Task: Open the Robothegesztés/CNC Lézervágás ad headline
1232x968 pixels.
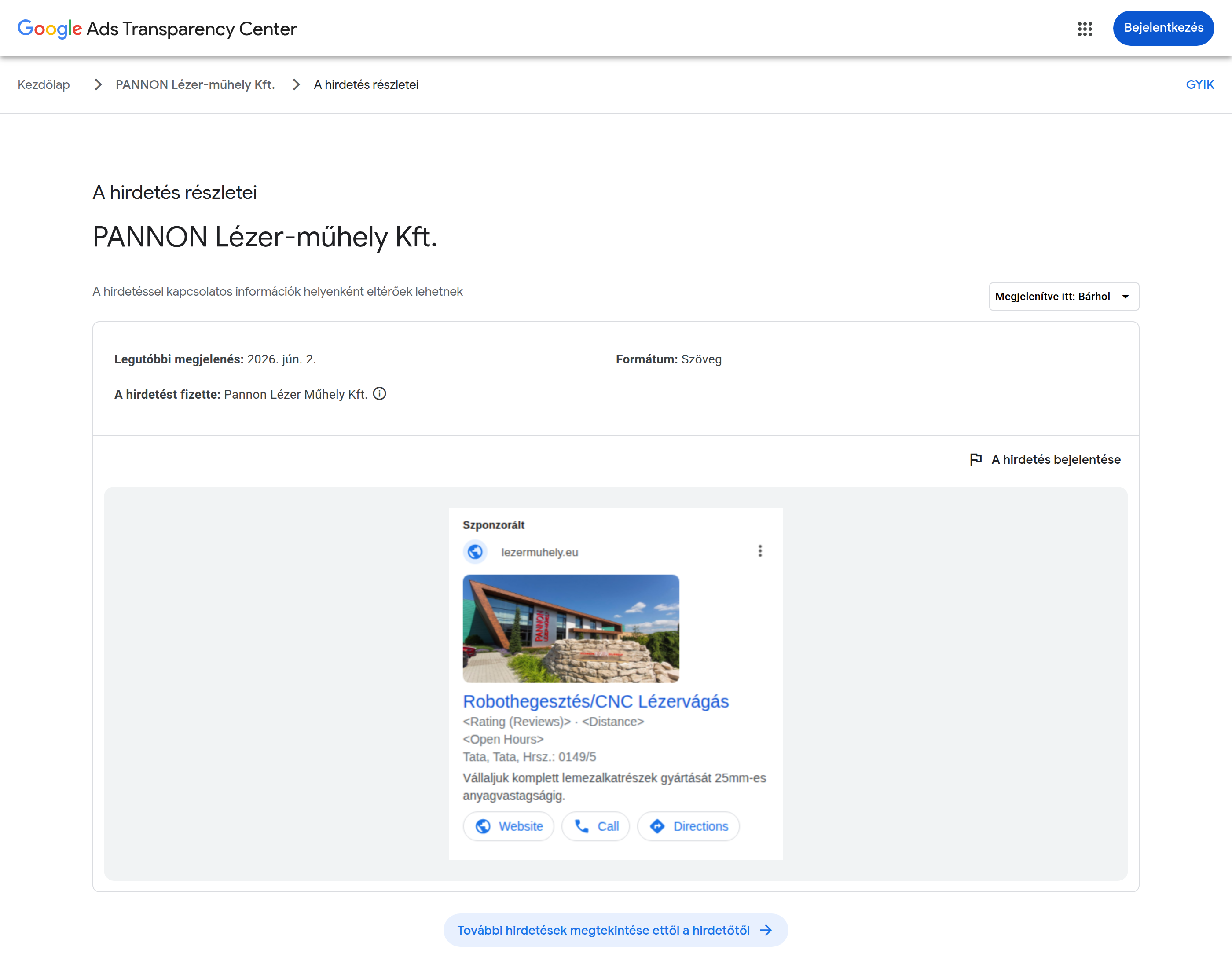Action: pyautogui.click(x=596, y=701)
